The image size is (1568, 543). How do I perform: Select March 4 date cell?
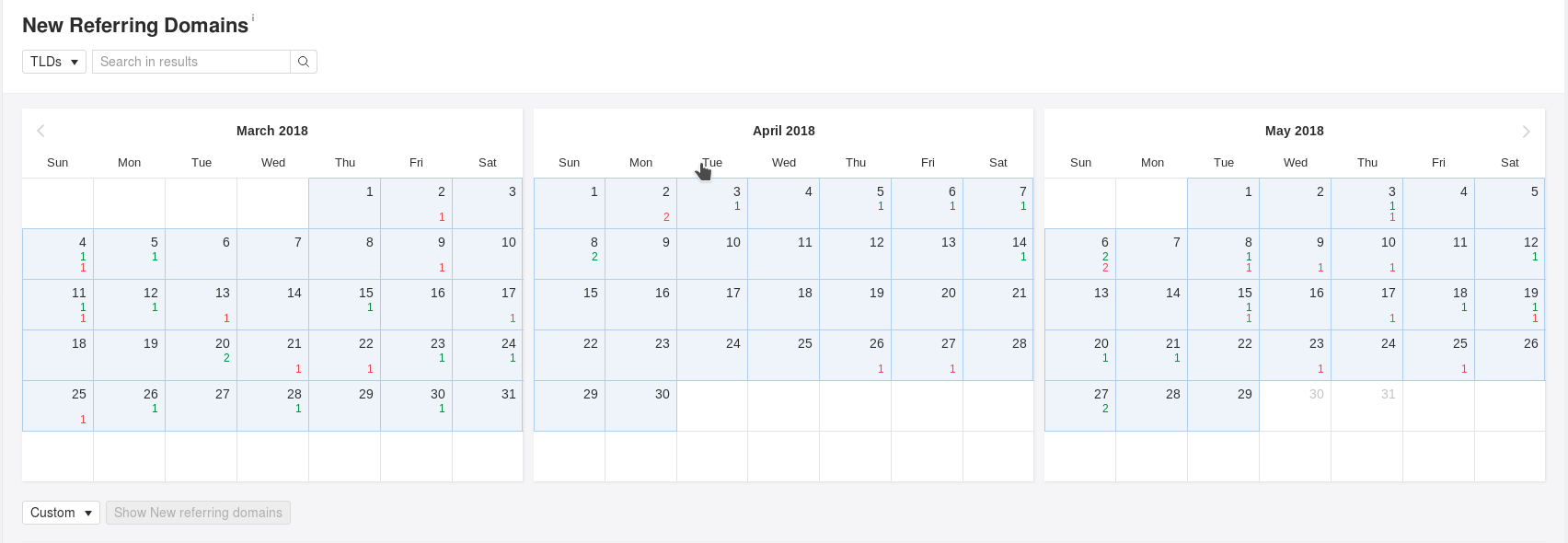pyautogui.click(x=58, y=254)
